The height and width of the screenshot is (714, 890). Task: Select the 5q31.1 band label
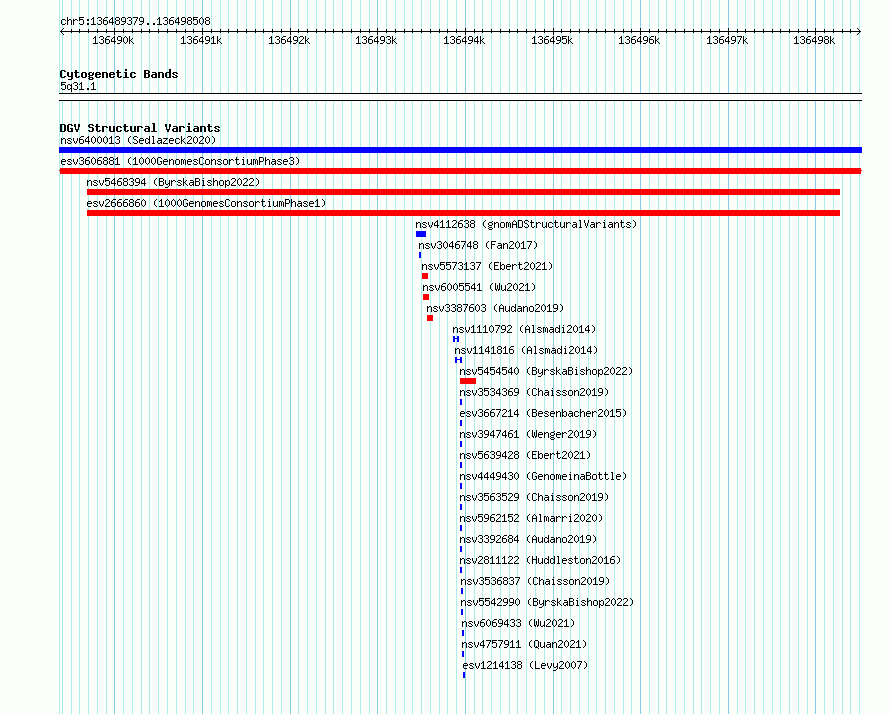point(78,86)
